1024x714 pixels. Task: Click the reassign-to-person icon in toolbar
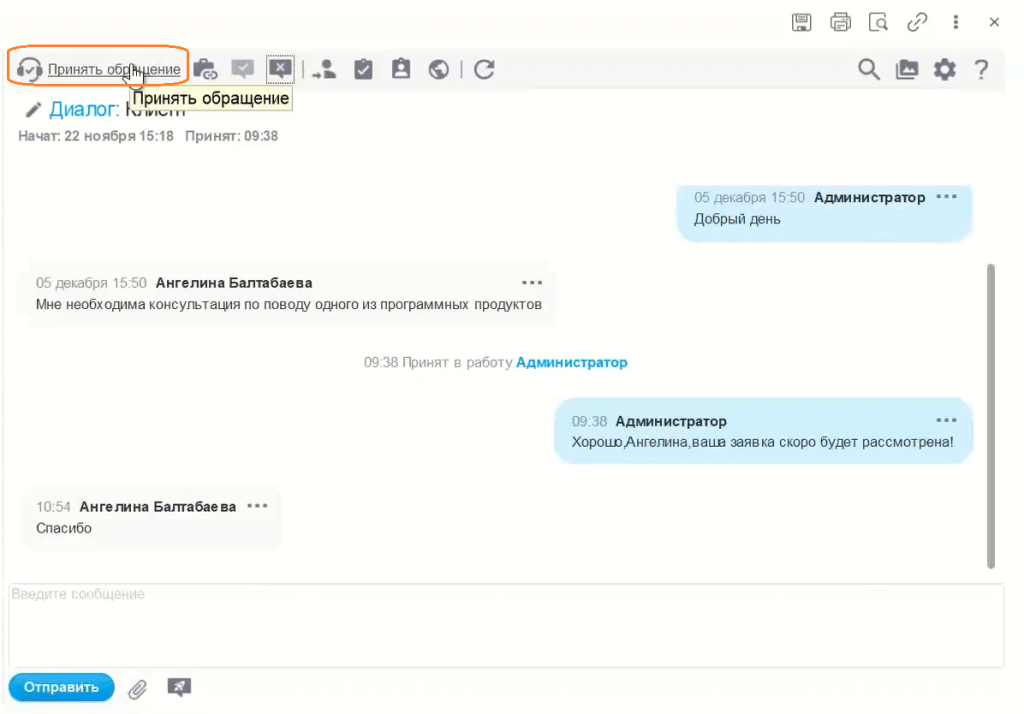[x=324, y=69]
